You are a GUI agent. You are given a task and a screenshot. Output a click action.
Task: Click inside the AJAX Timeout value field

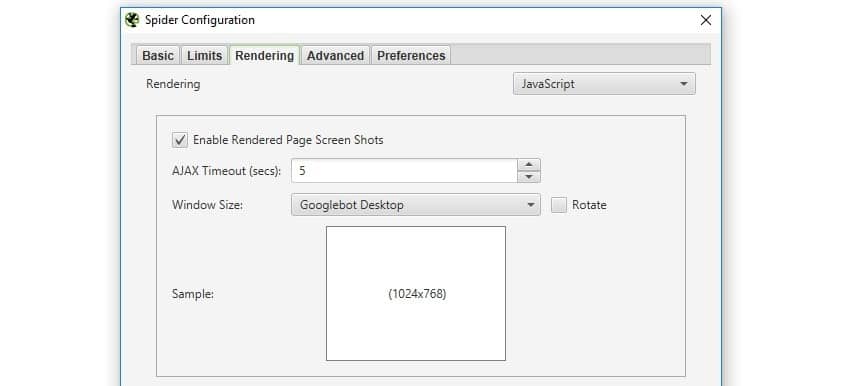pos(404,171)
